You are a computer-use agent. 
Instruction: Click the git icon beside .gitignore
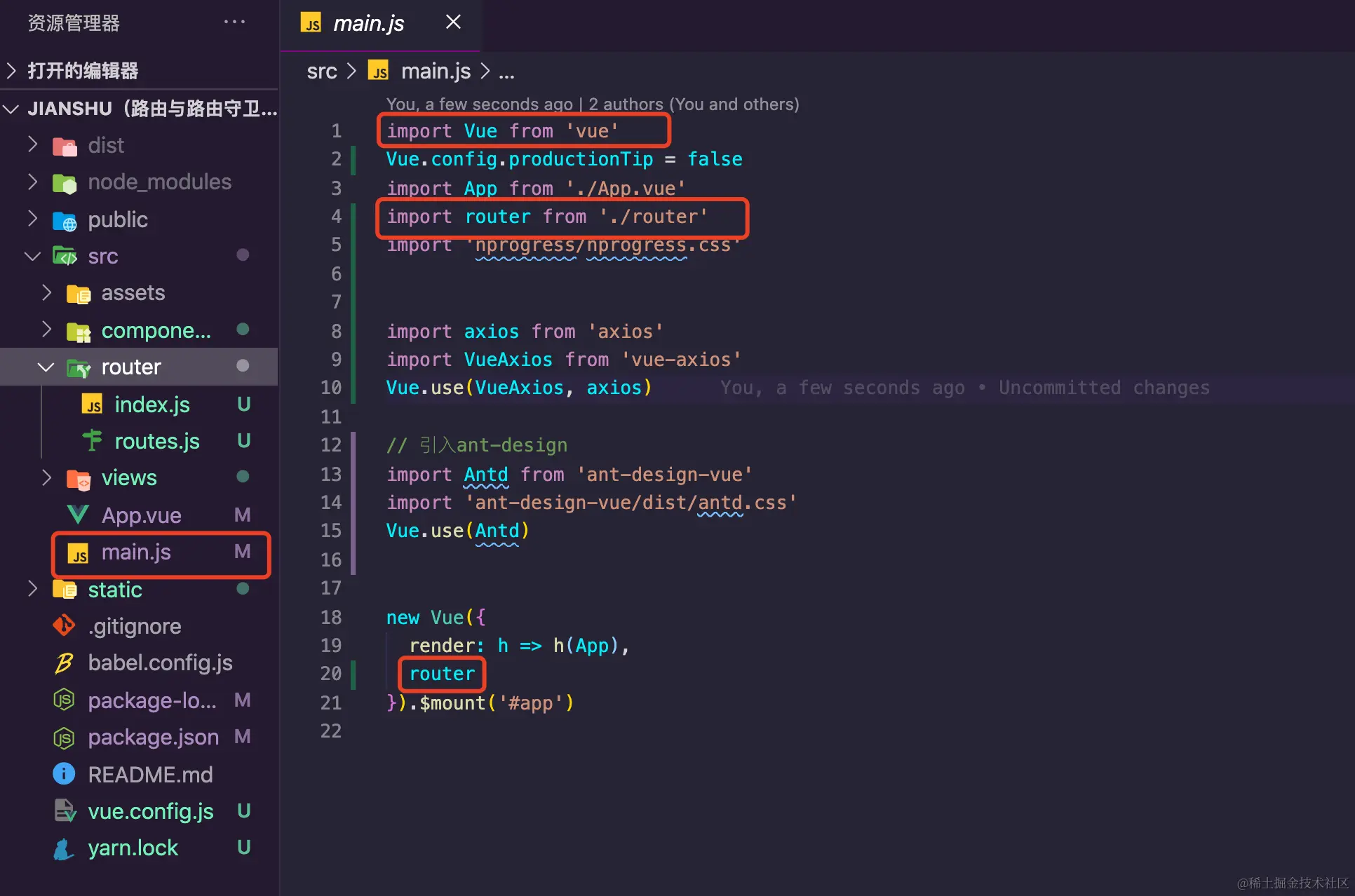tap(64, 625)
